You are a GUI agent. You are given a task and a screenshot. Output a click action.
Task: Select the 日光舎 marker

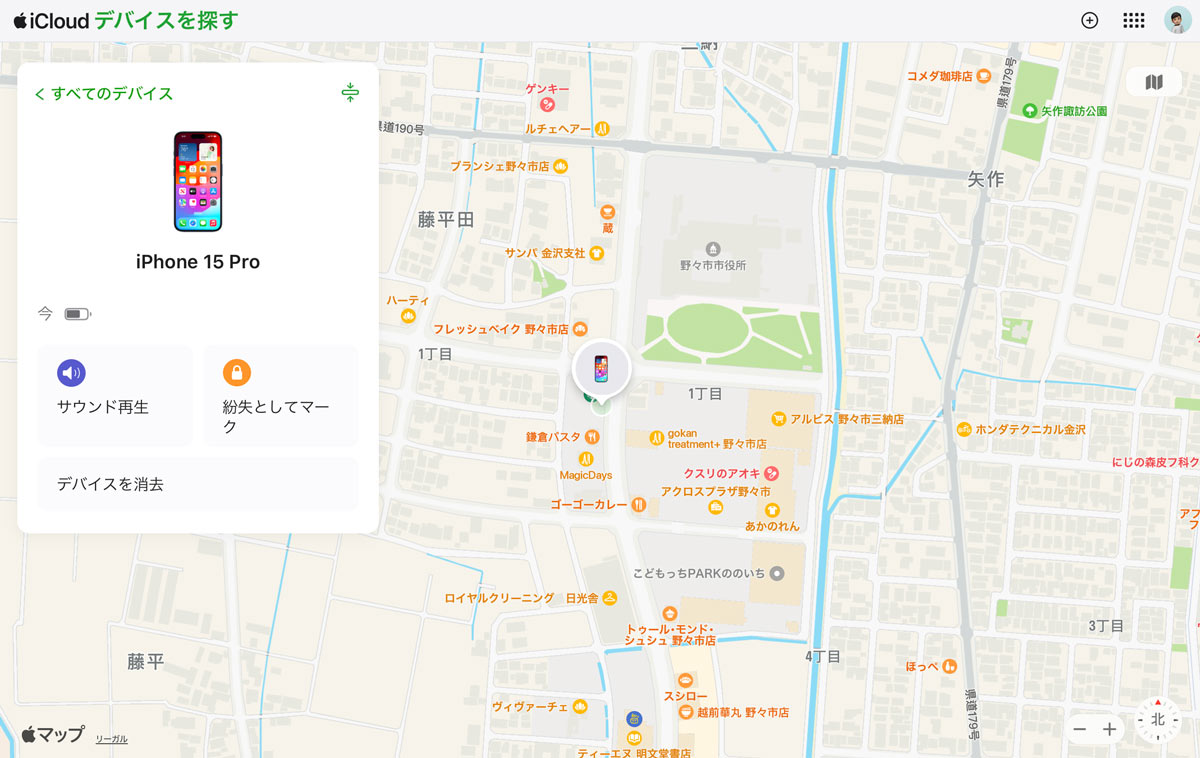pyautogui.click(x=609, y=598)
